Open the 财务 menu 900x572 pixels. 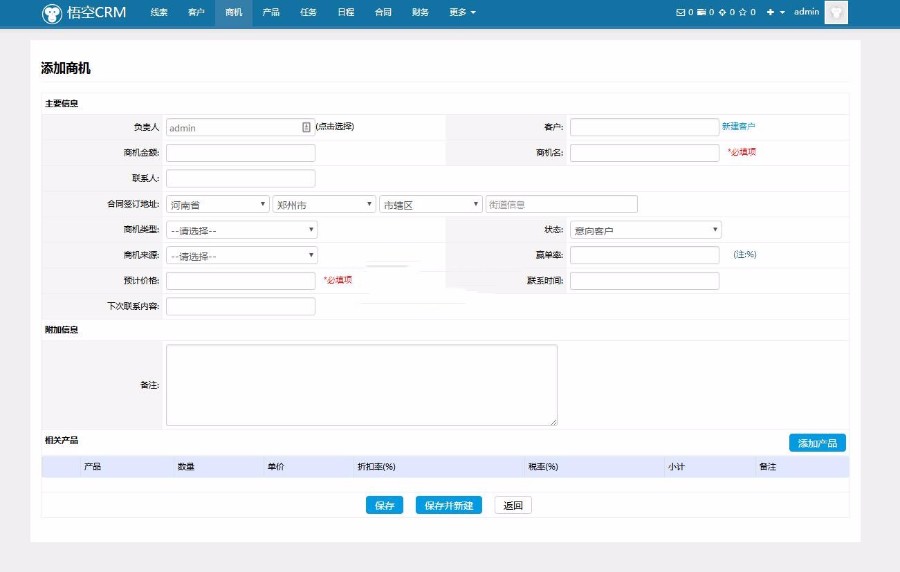point(420,12)
